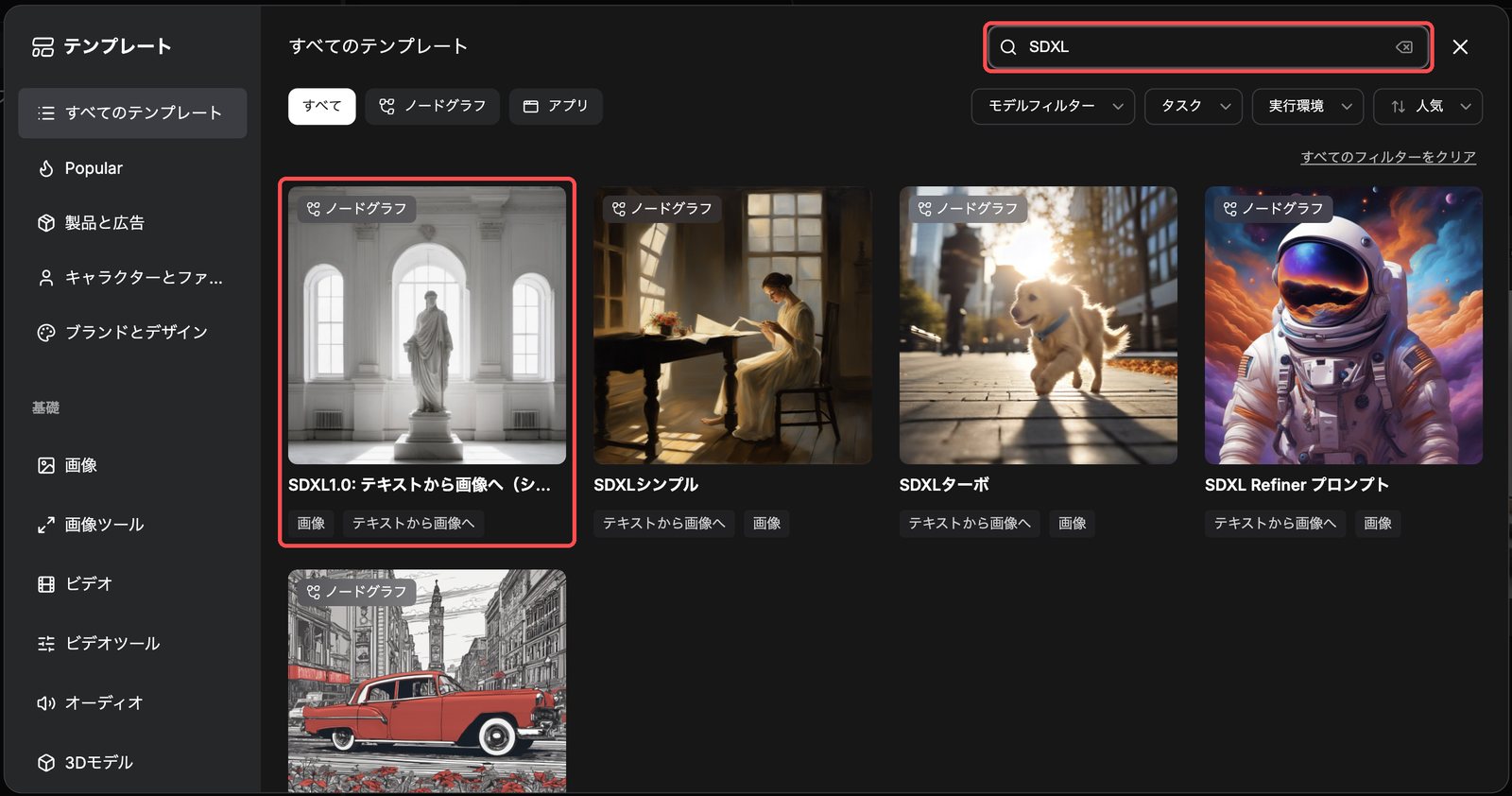
Task: Click inside the SDXL search field
Action: [x=1209, y=47]
